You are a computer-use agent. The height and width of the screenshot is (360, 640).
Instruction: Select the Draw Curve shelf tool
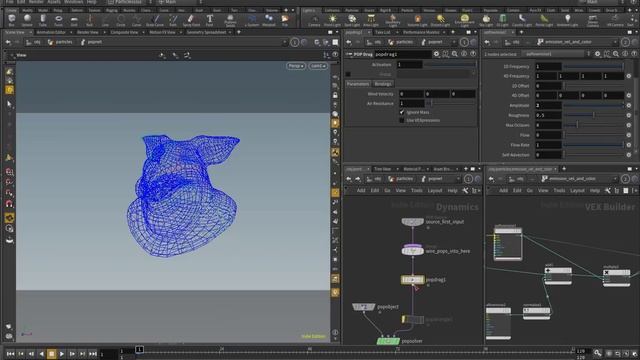[155, 20]
